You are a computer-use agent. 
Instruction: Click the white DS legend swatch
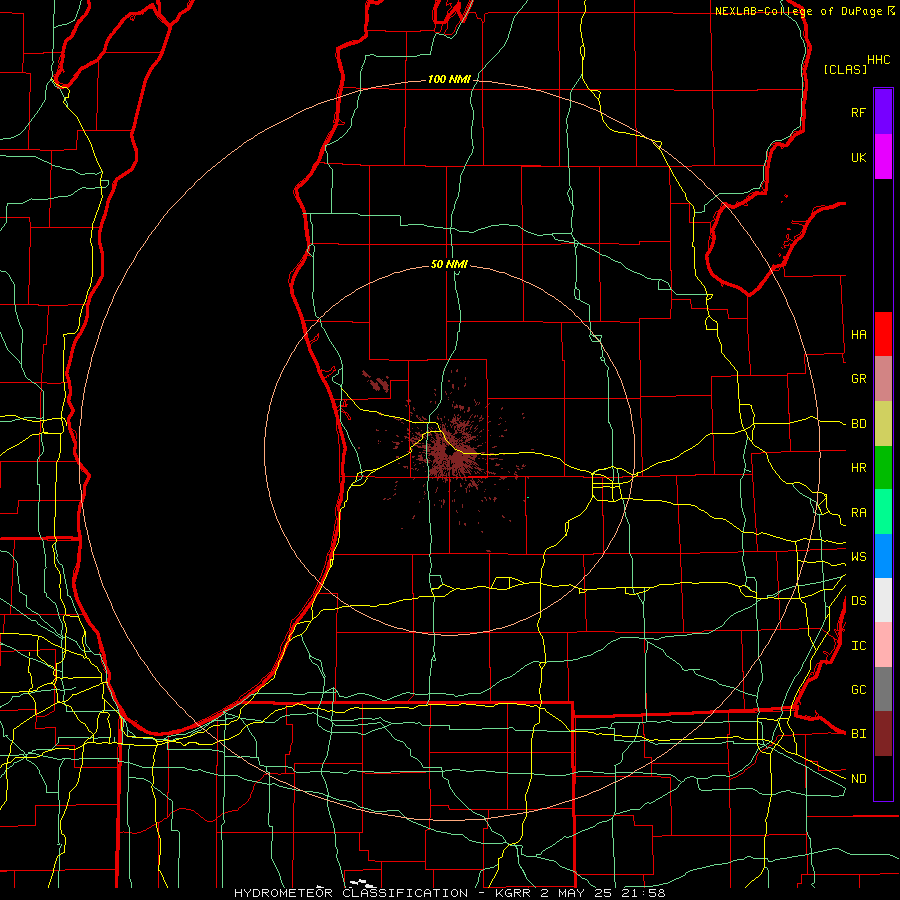click(x=883, y=600)
